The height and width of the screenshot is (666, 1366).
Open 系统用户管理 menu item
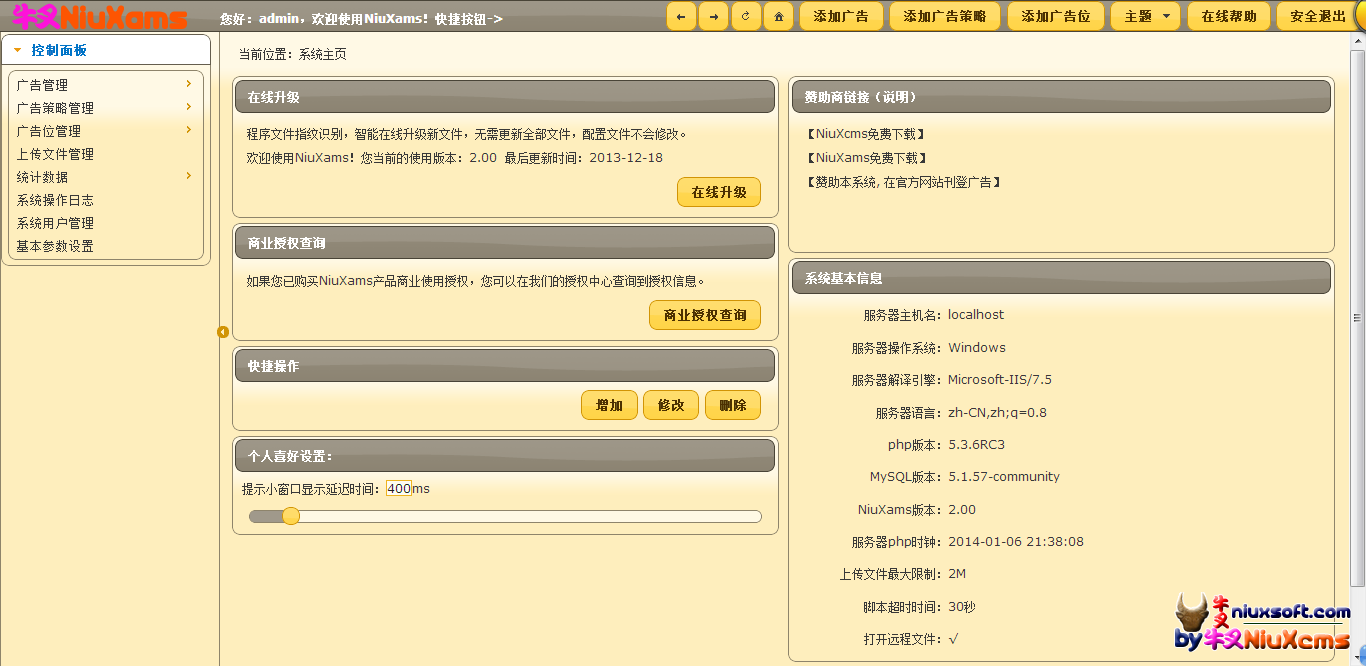pyautogui.click(x=55, y=223)
